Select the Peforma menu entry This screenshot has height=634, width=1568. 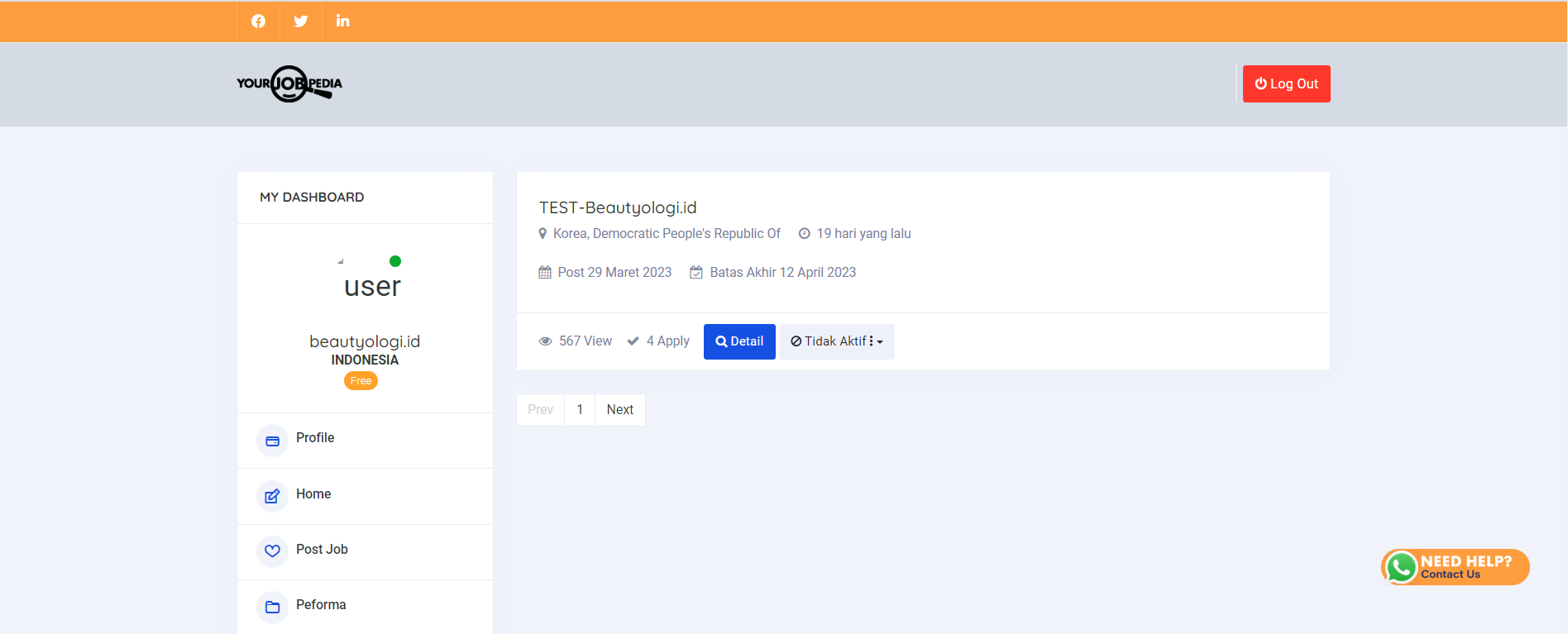click(x=321, y=605)
